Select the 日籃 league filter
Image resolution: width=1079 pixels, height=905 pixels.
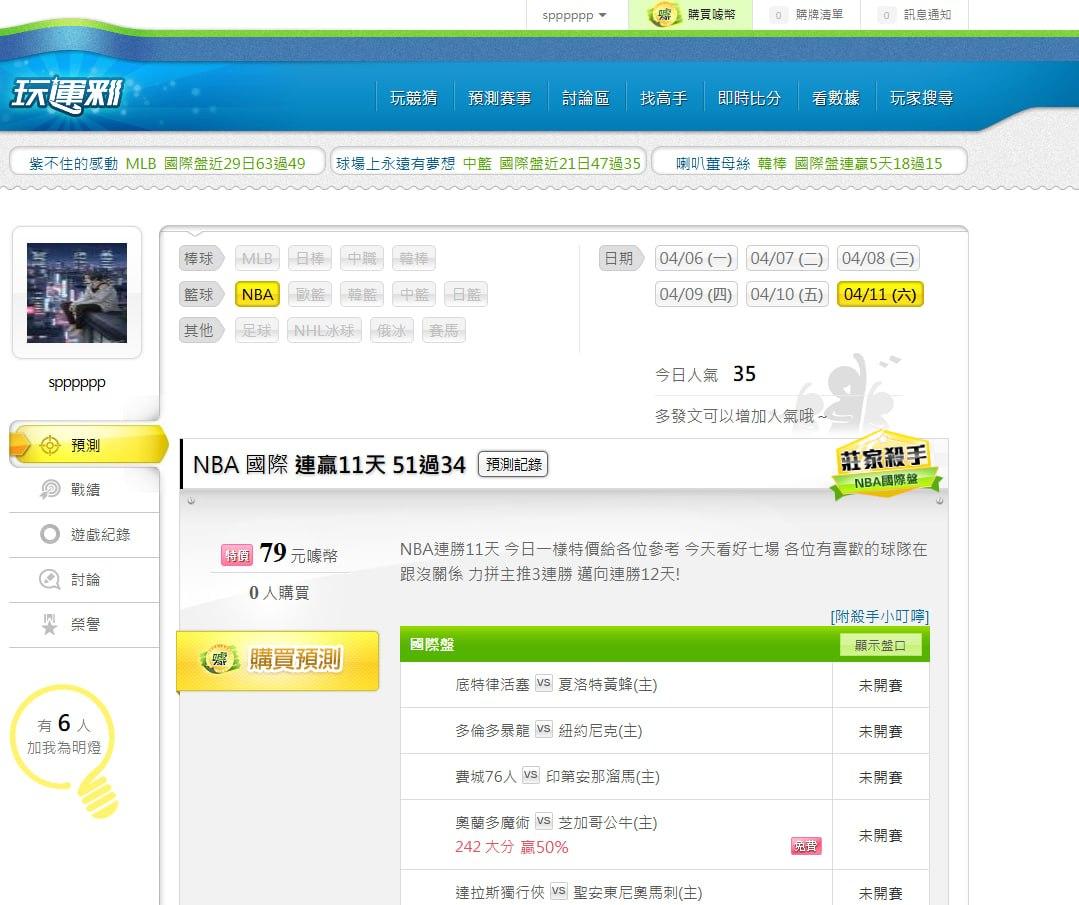pos(466,295)
